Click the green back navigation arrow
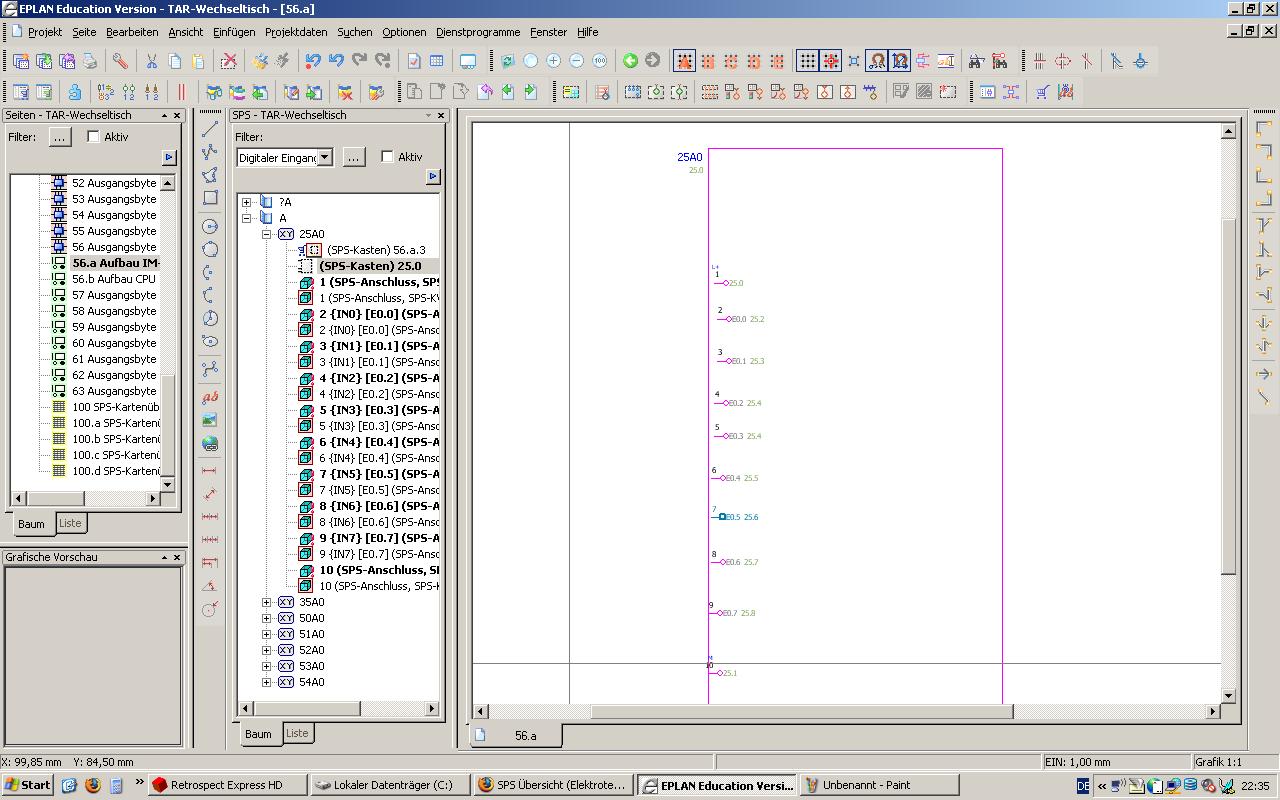Viewport: 1280px width, 800px height. (x=630, y=61)
